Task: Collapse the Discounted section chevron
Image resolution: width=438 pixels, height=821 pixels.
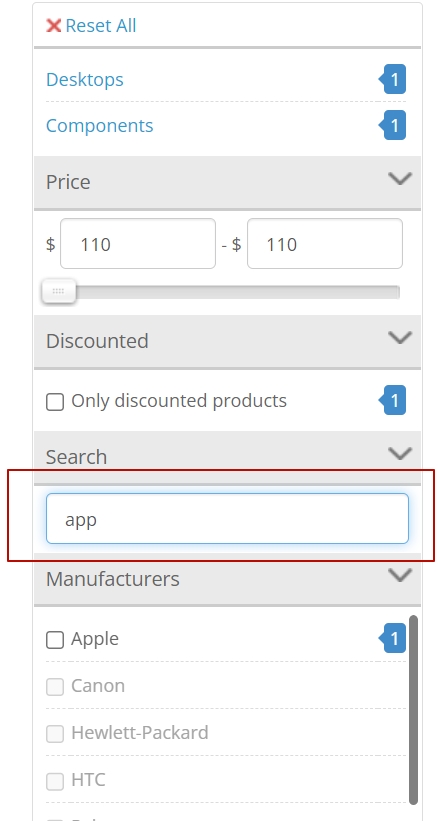Action: [x=400, y=338]
